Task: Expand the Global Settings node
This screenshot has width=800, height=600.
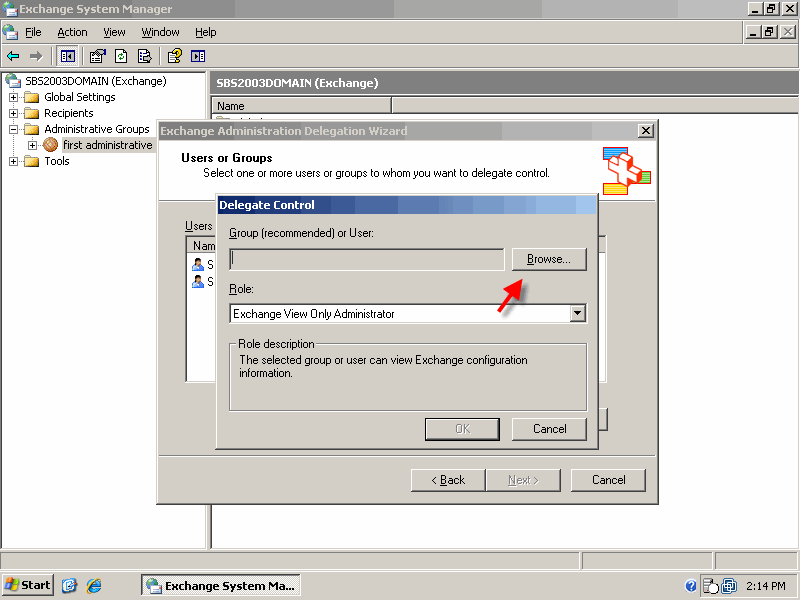Action: (14, 97)
